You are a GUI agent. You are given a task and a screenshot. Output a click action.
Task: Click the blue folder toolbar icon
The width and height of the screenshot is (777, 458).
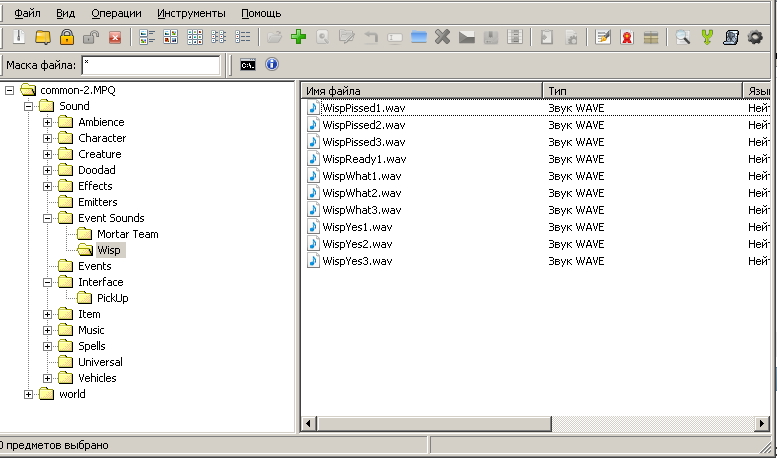[419, 37]
